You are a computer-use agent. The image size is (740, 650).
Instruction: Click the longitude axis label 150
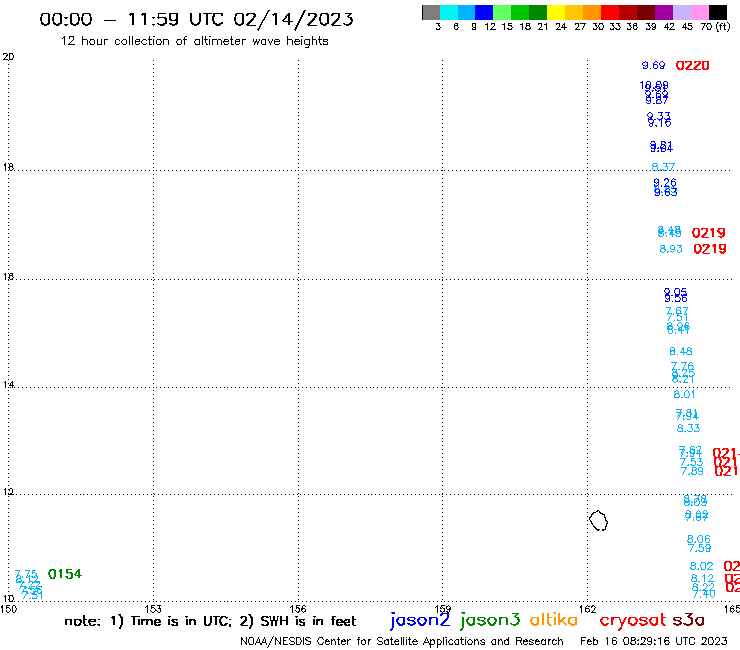(8, 609)
